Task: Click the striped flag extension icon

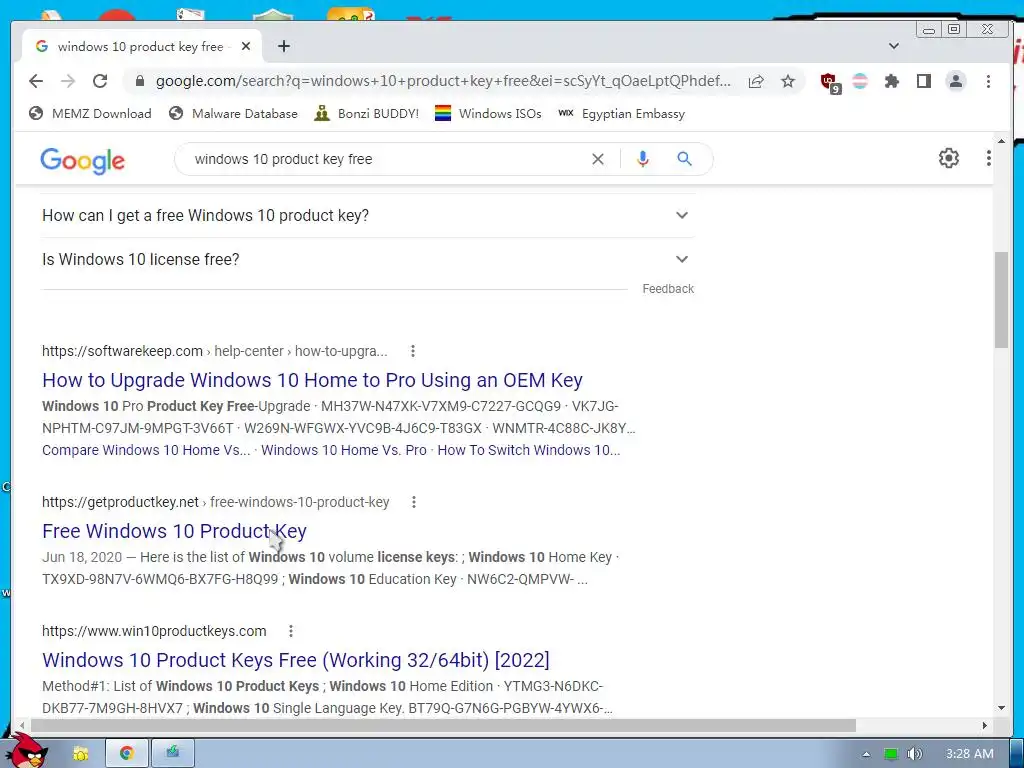Action: tap(860, 81)
